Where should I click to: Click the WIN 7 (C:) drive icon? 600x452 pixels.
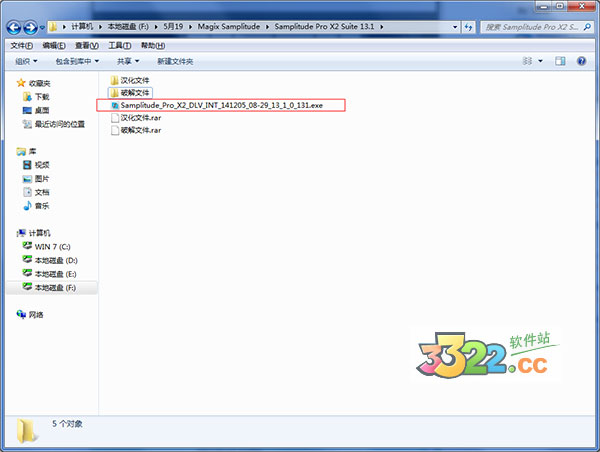pyautogui.click(x=27, y=246)
